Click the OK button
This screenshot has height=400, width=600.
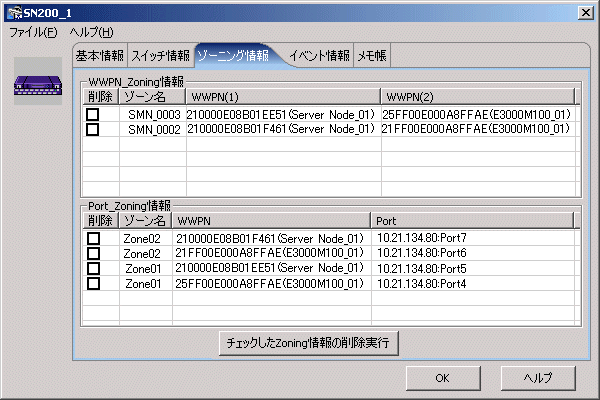(443, 378)
